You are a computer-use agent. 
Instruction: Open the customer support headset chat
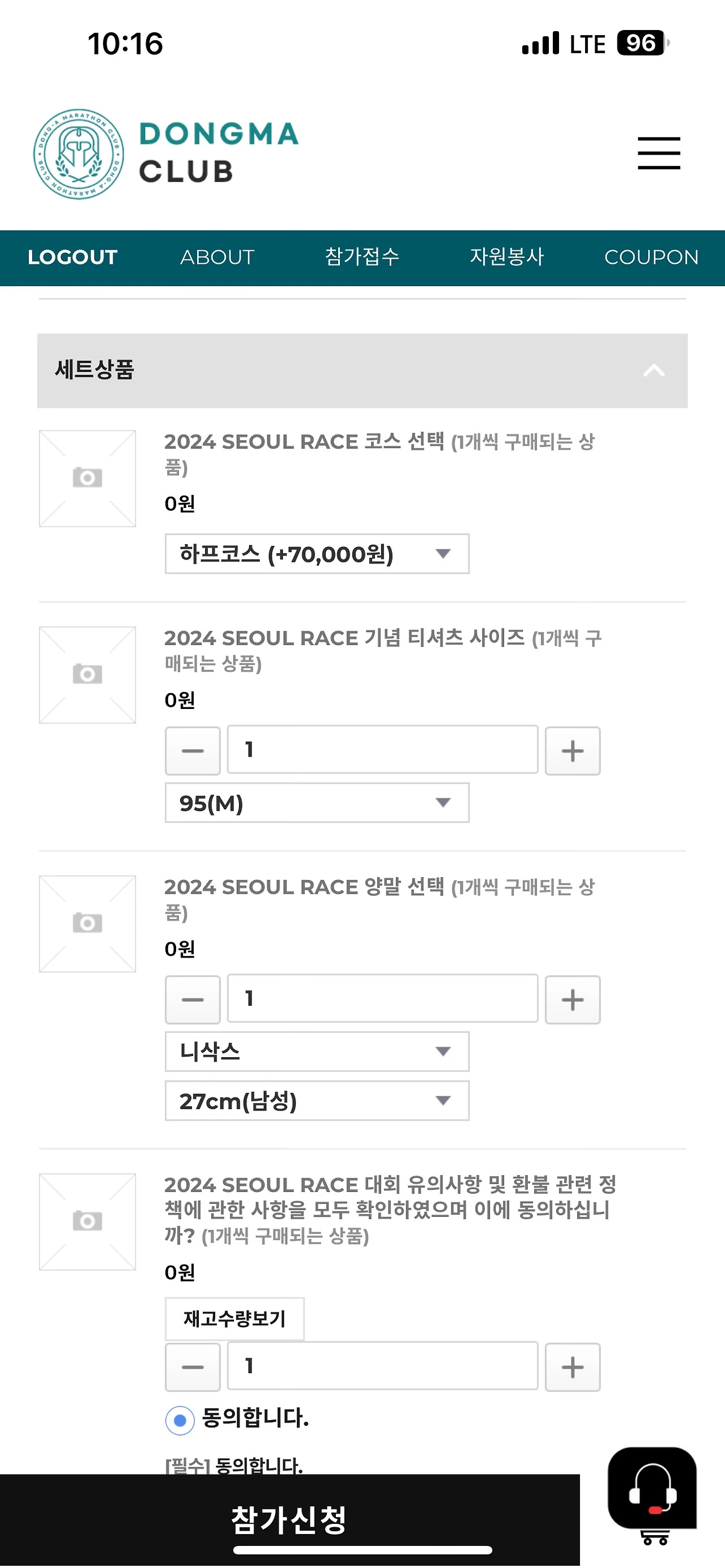(652, 1488)
